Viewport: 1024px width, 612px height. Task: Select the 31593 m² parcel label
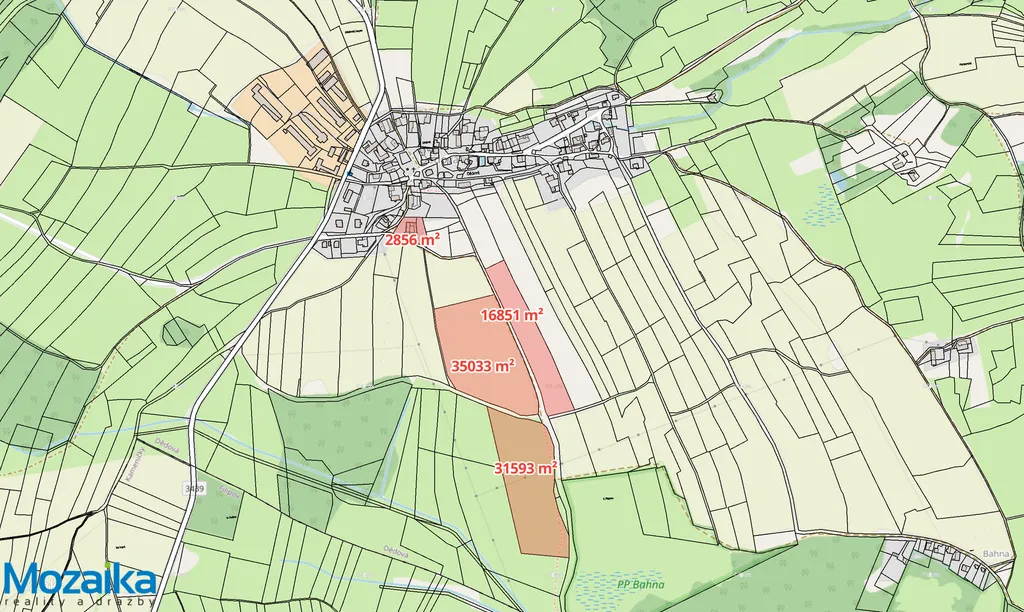(525, 467)
